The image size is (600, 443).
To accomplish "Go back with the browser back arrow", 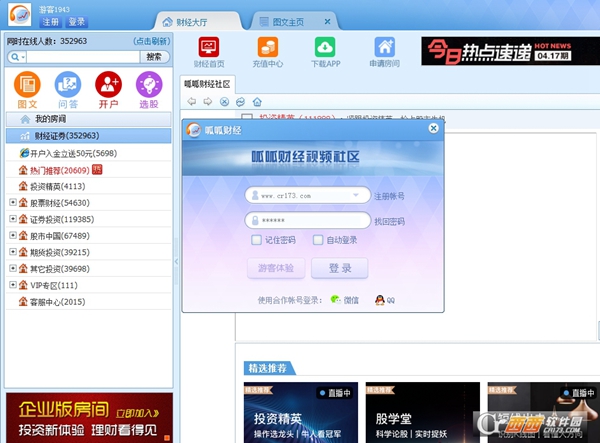I will [192, 101].
